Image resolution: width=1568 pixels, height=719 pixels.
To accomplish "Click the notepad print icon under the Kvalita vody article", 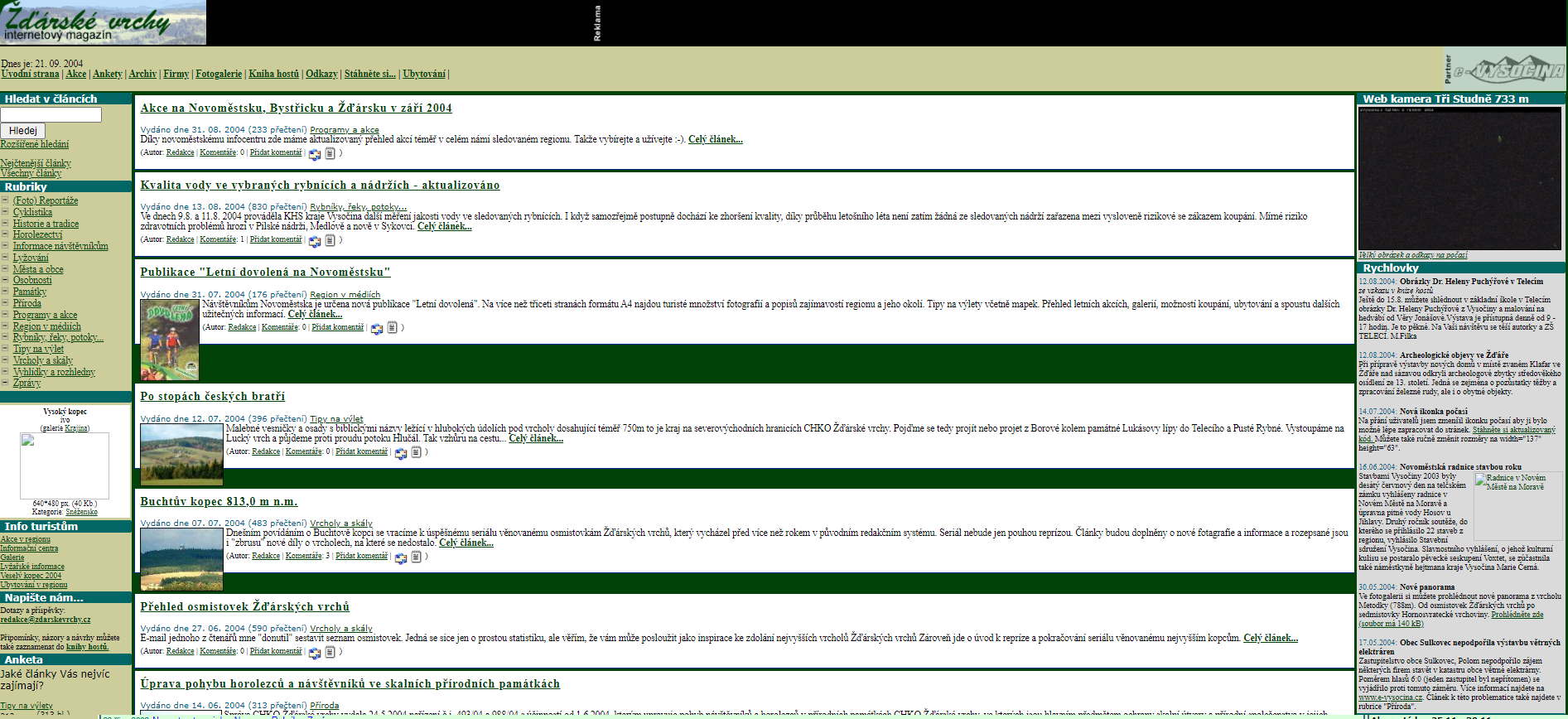I will (x=330, y=240).
